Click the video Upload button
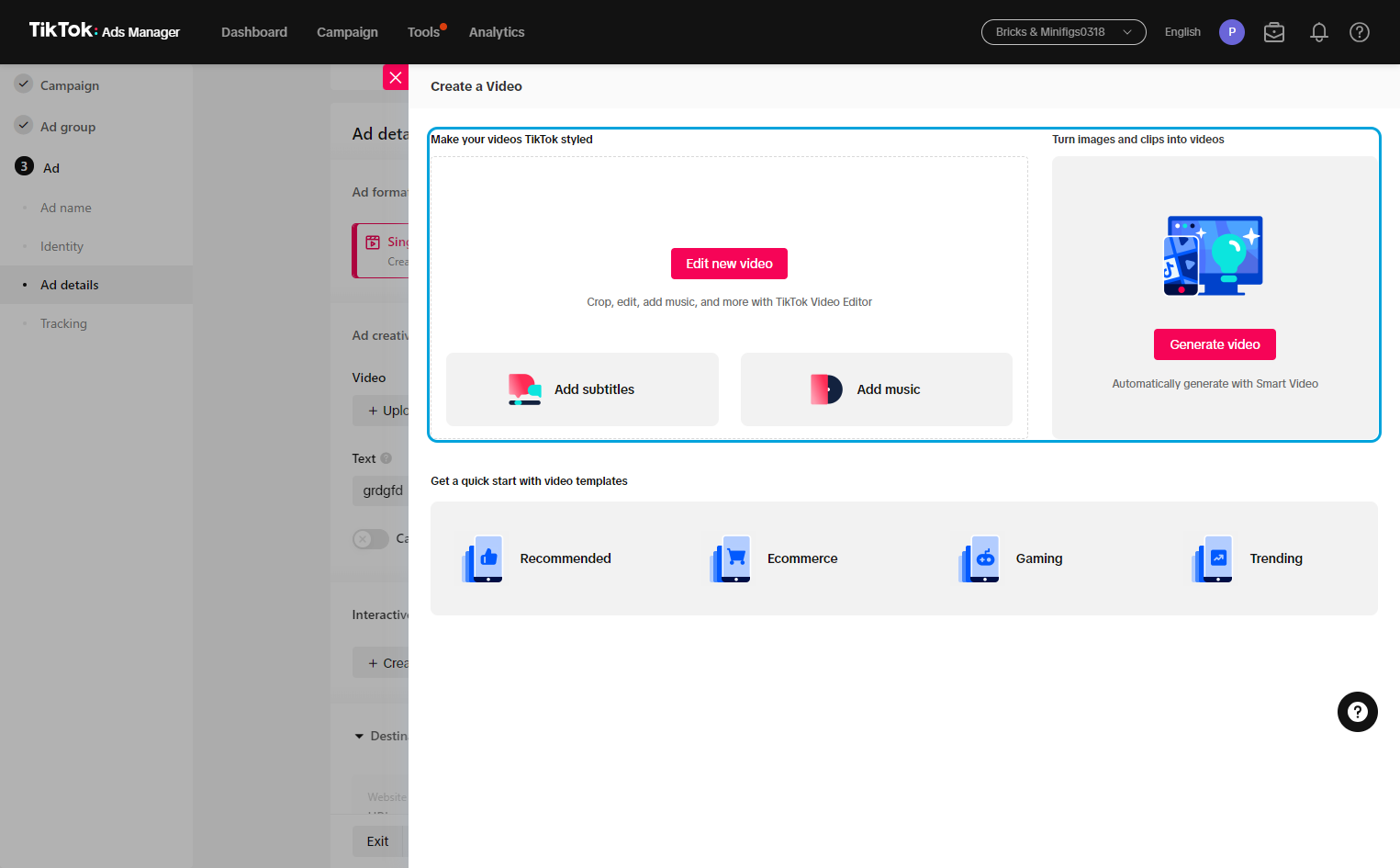 (381, 411)
